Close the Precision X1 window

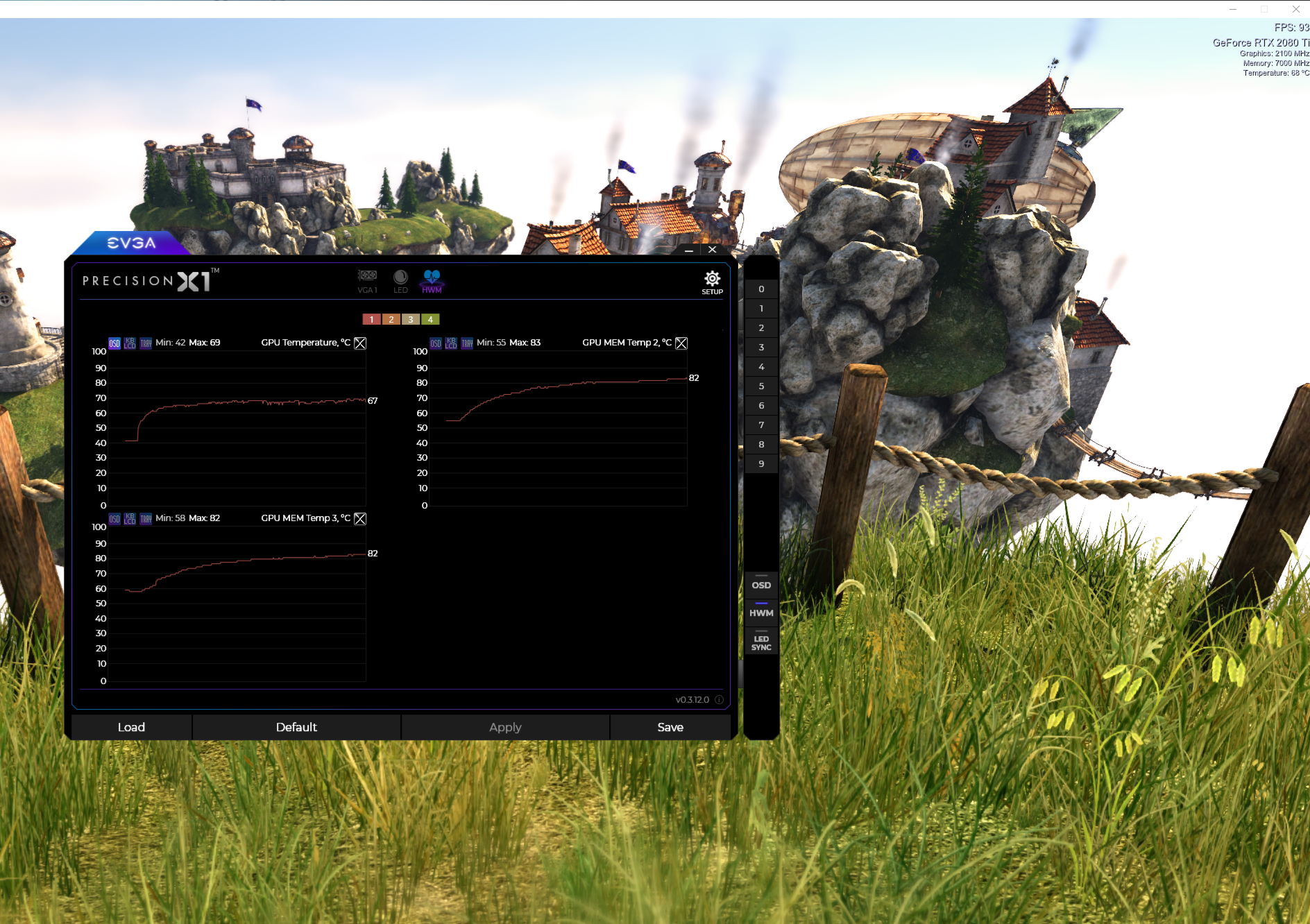click(712, 250)
